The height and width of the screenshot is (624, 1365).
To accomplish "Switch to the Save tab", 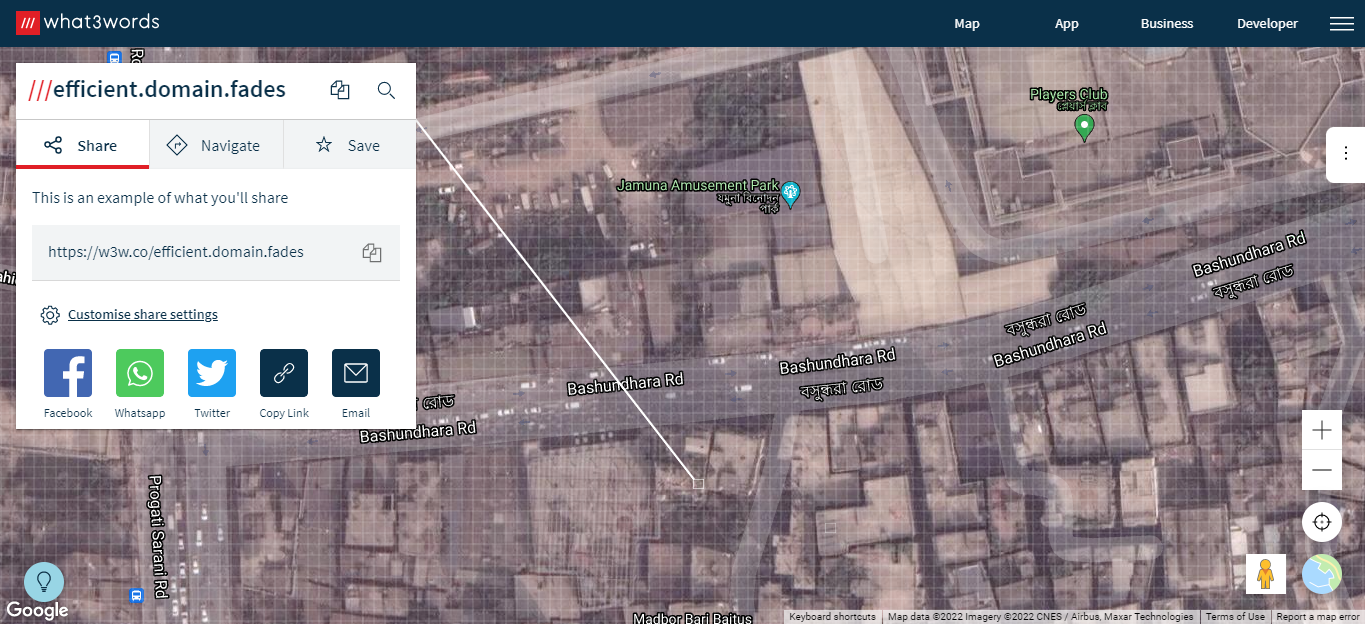I will point(349,145).
